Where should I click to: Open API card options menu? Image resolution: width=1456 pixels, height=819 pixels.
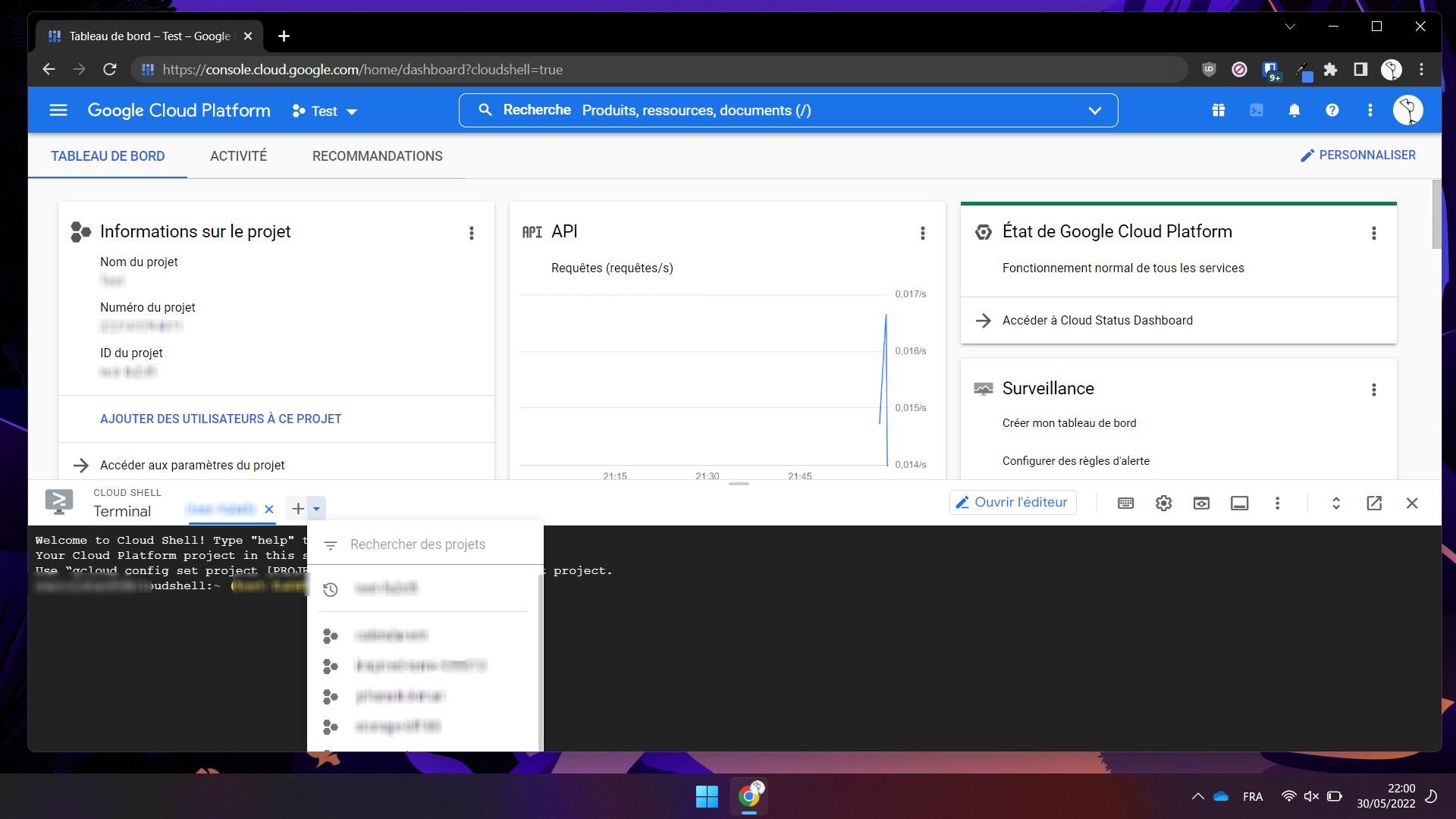click(x=923, y=234)
